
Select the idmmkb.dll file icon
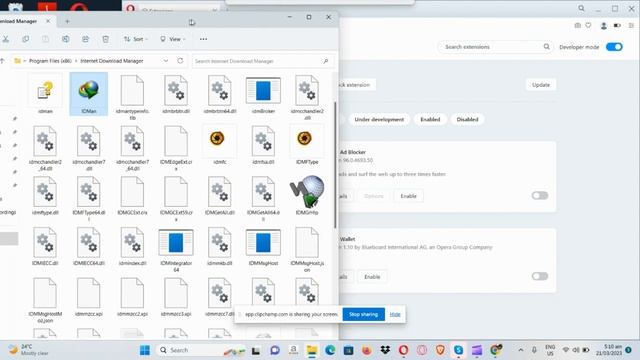point(220,242)
